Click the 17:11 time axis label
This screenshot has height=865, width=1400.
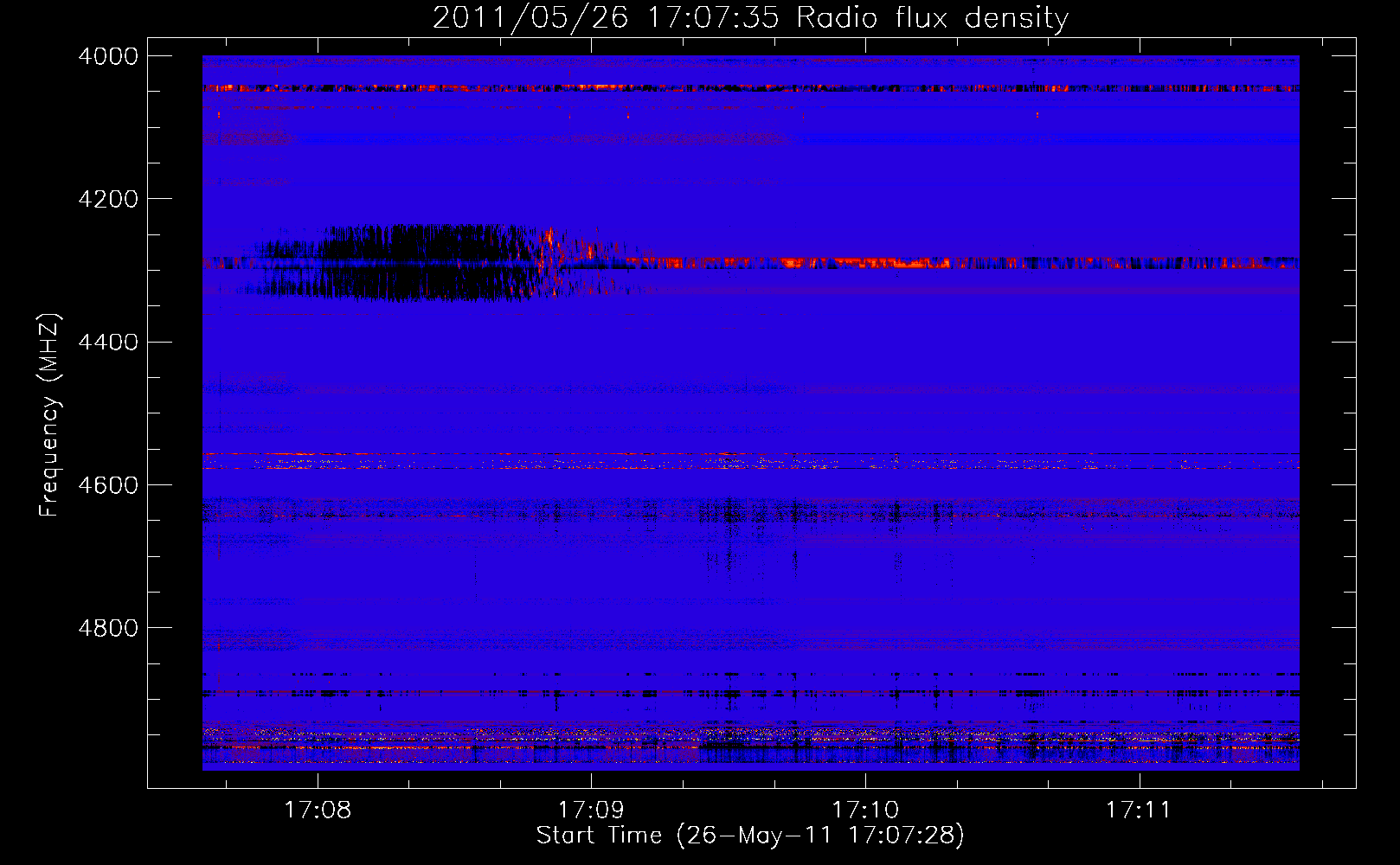1139,811
